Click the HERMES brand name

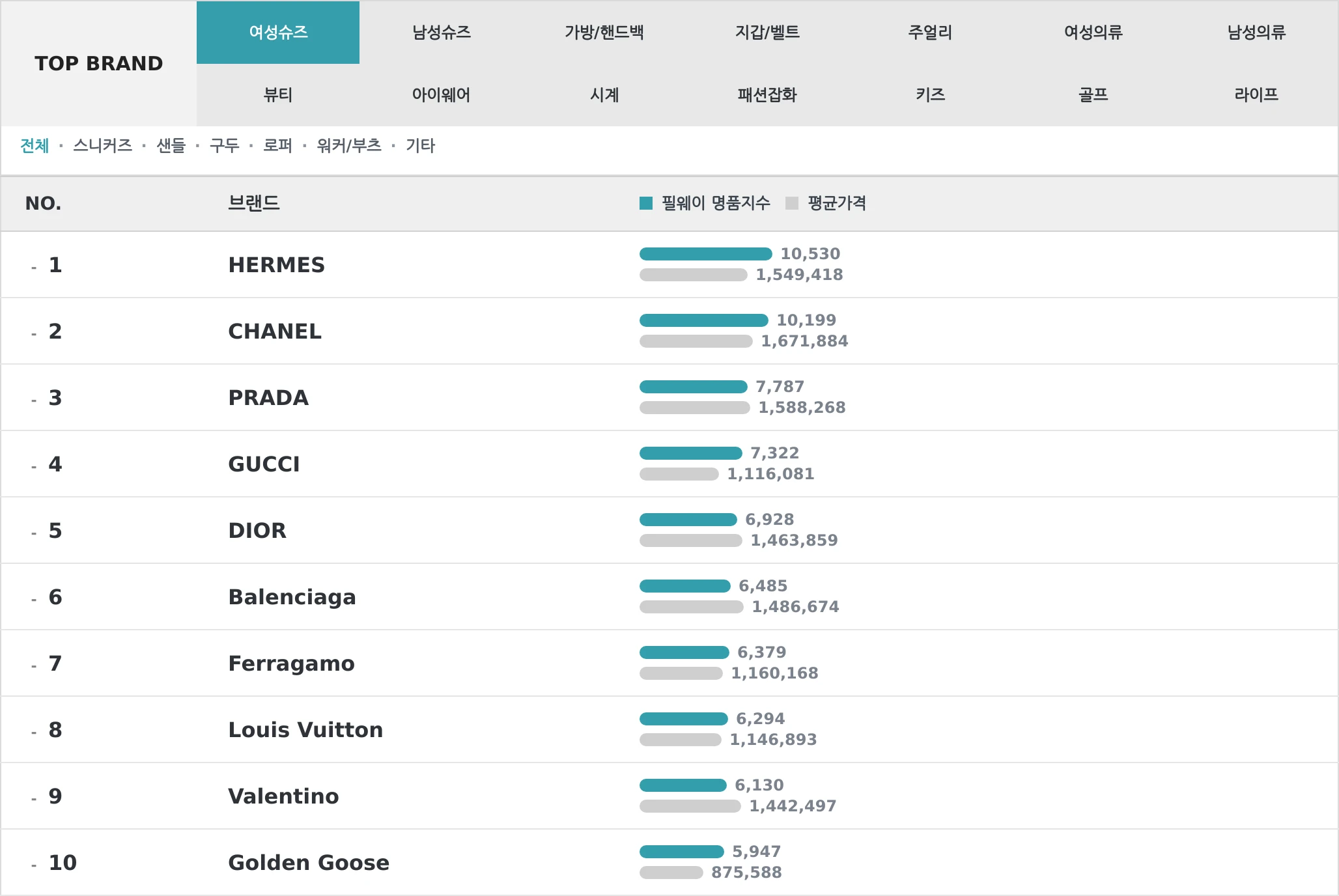point(276,265)
